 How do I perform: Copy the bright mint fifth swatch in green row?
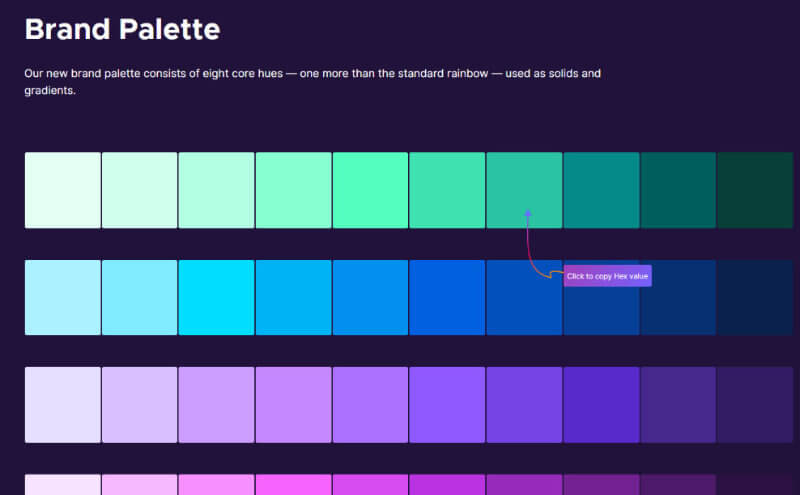[x=370, y=190]
